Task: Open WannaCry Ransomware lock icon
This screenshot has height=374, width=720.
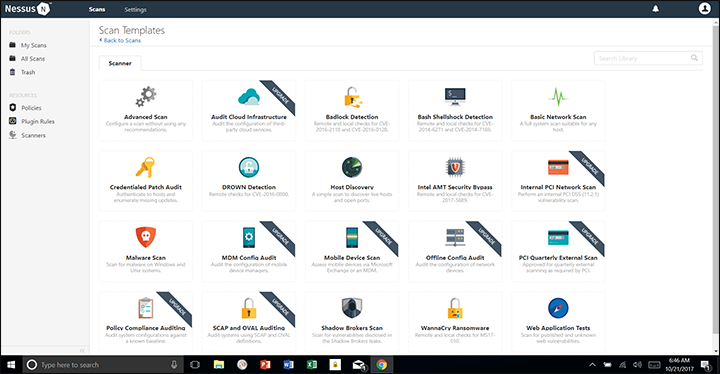Action: [455, 308]
